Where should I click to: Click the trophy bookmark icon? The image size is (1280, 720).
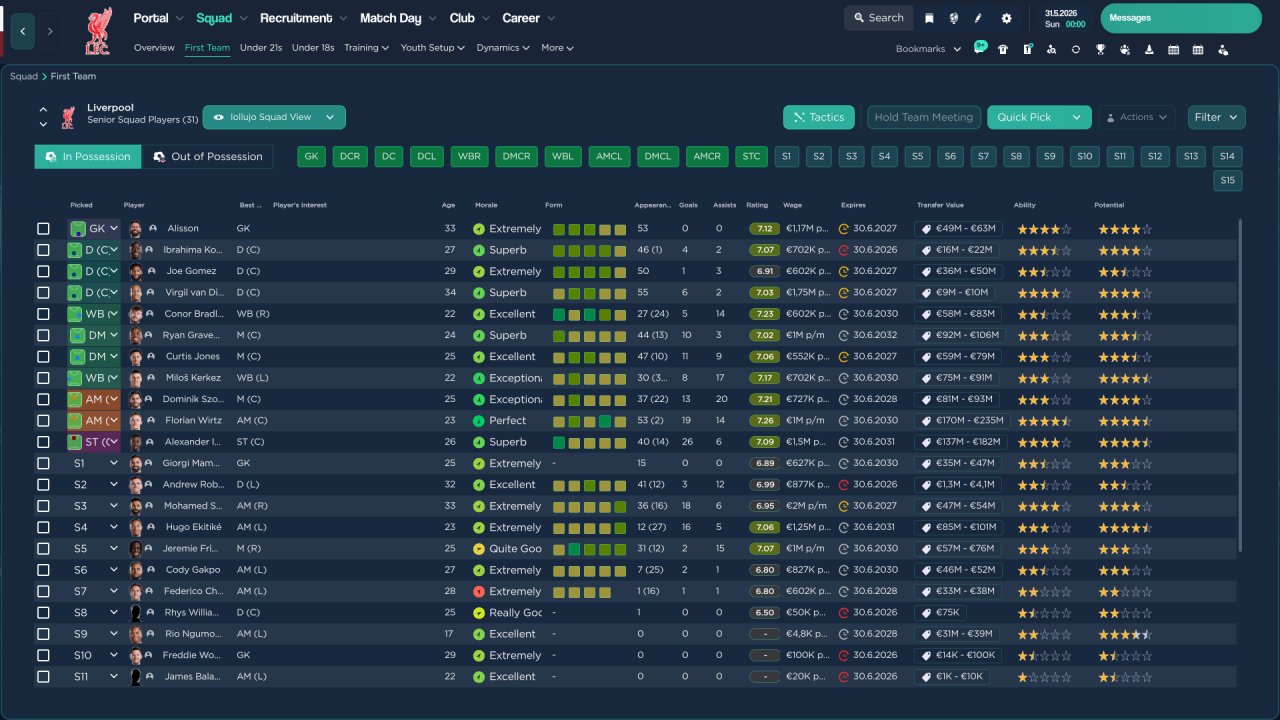pos(1100,49)
